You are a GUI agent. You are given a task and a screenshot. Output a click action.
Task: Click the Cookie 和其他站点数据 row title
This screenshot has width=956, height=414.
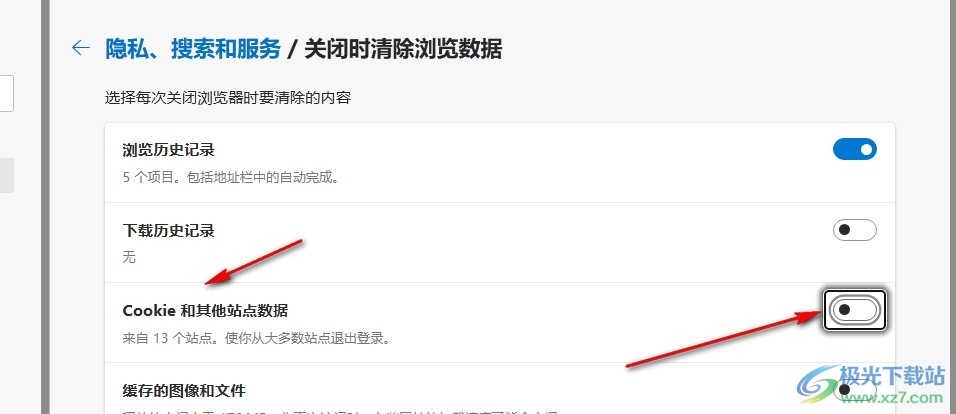tap(205, 311)
